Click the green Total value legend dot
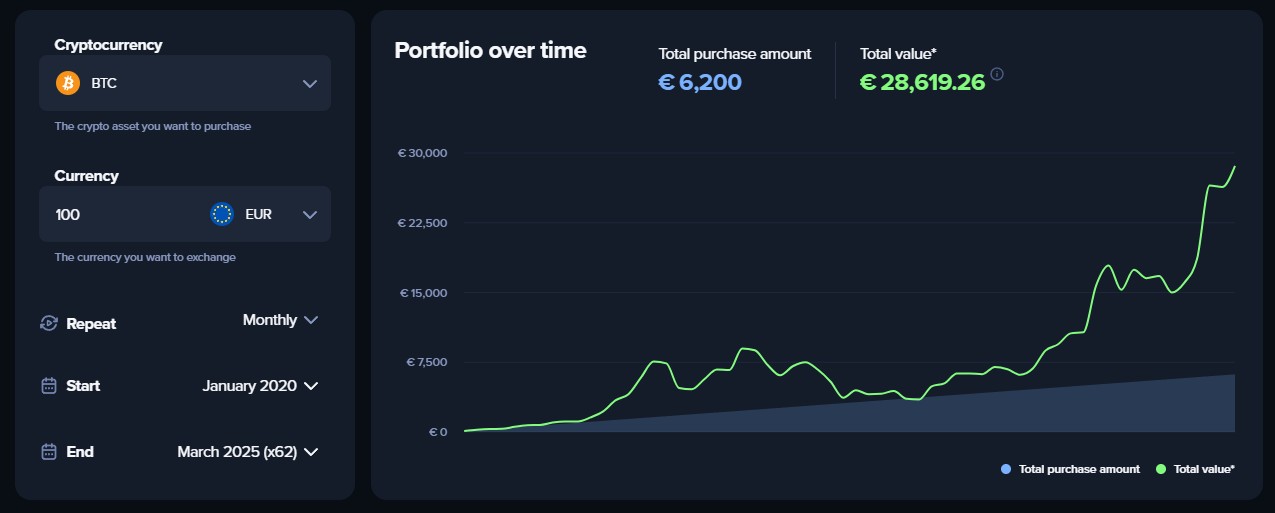1275x513 pixels. pos(1161,469)
